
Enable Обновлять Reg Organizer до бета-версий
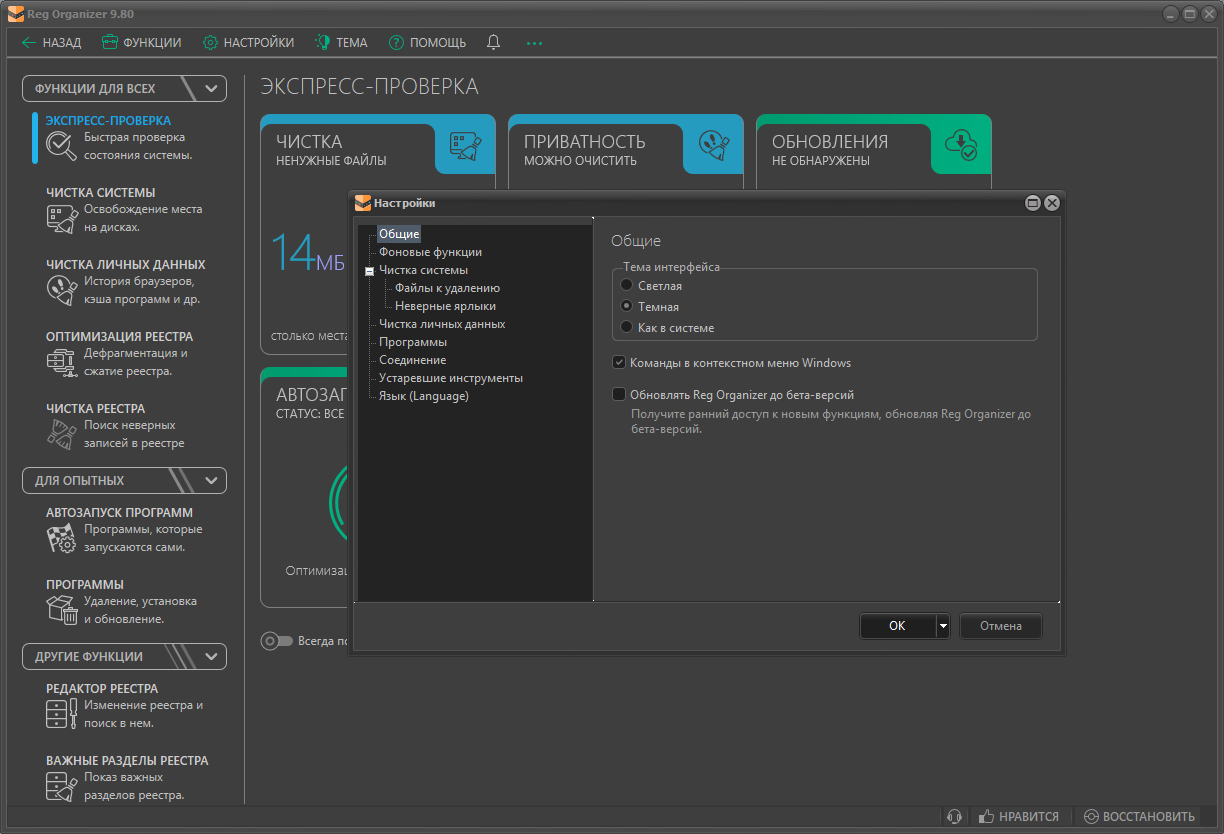click(620, 395)
